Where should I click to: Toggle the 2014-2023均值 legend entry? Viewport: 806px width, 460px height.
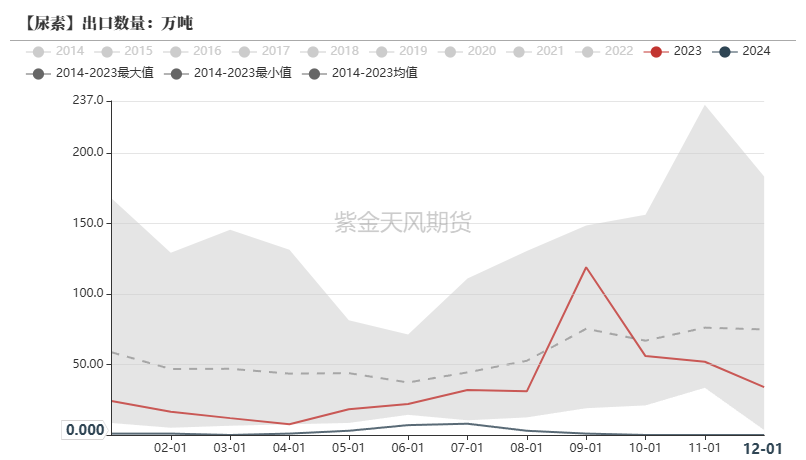point(360,73)
